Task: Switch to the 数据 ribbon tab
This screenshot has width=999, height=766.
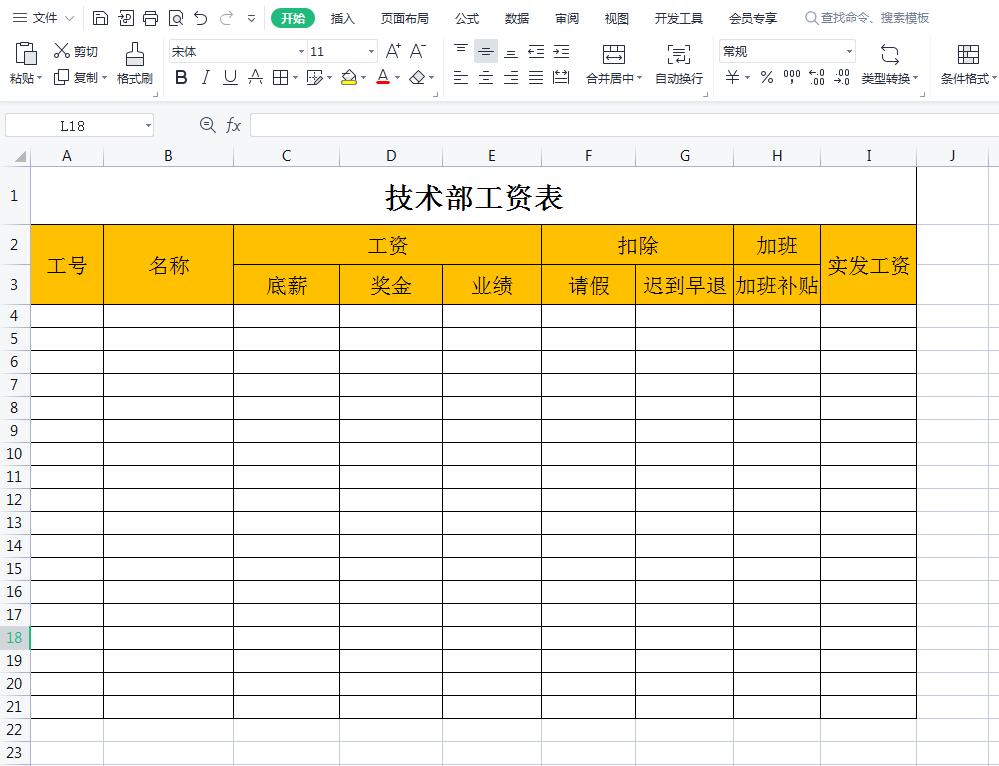Action: point(519,18)
